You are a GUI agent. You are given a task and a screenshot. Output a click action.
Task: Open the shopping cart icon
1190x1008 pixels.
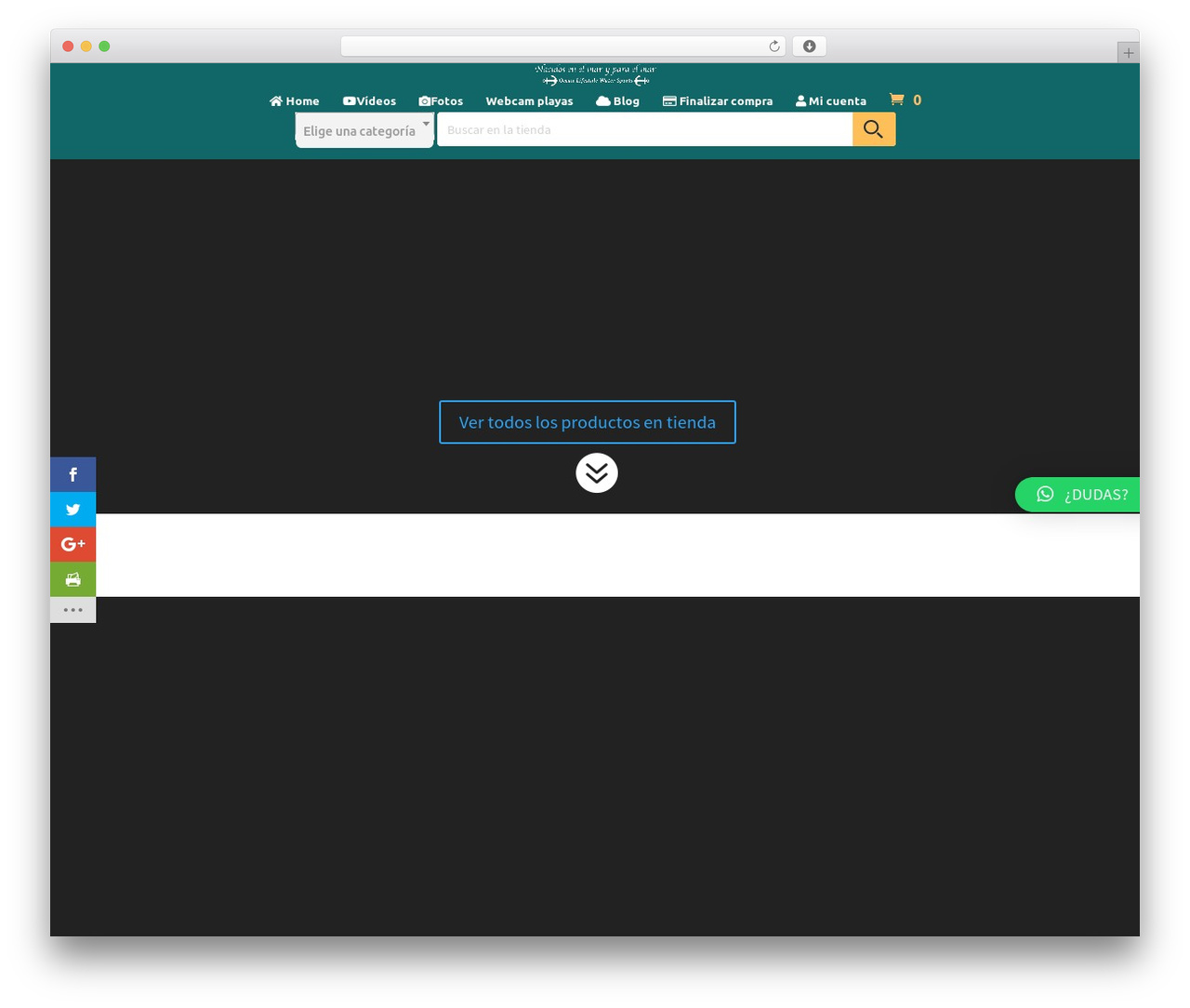(897, 99)
